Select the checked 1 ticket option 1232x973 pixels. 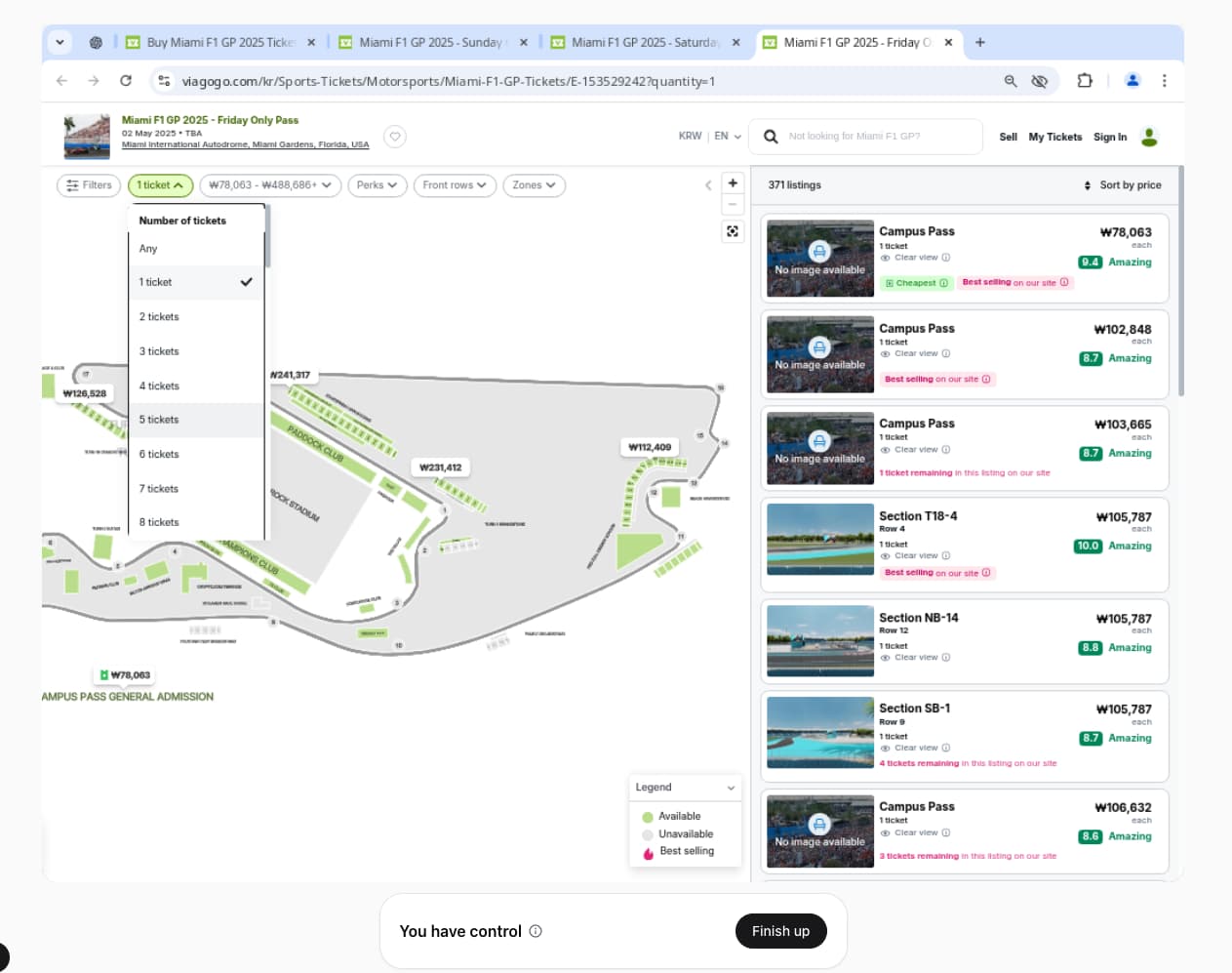[196, 282]
